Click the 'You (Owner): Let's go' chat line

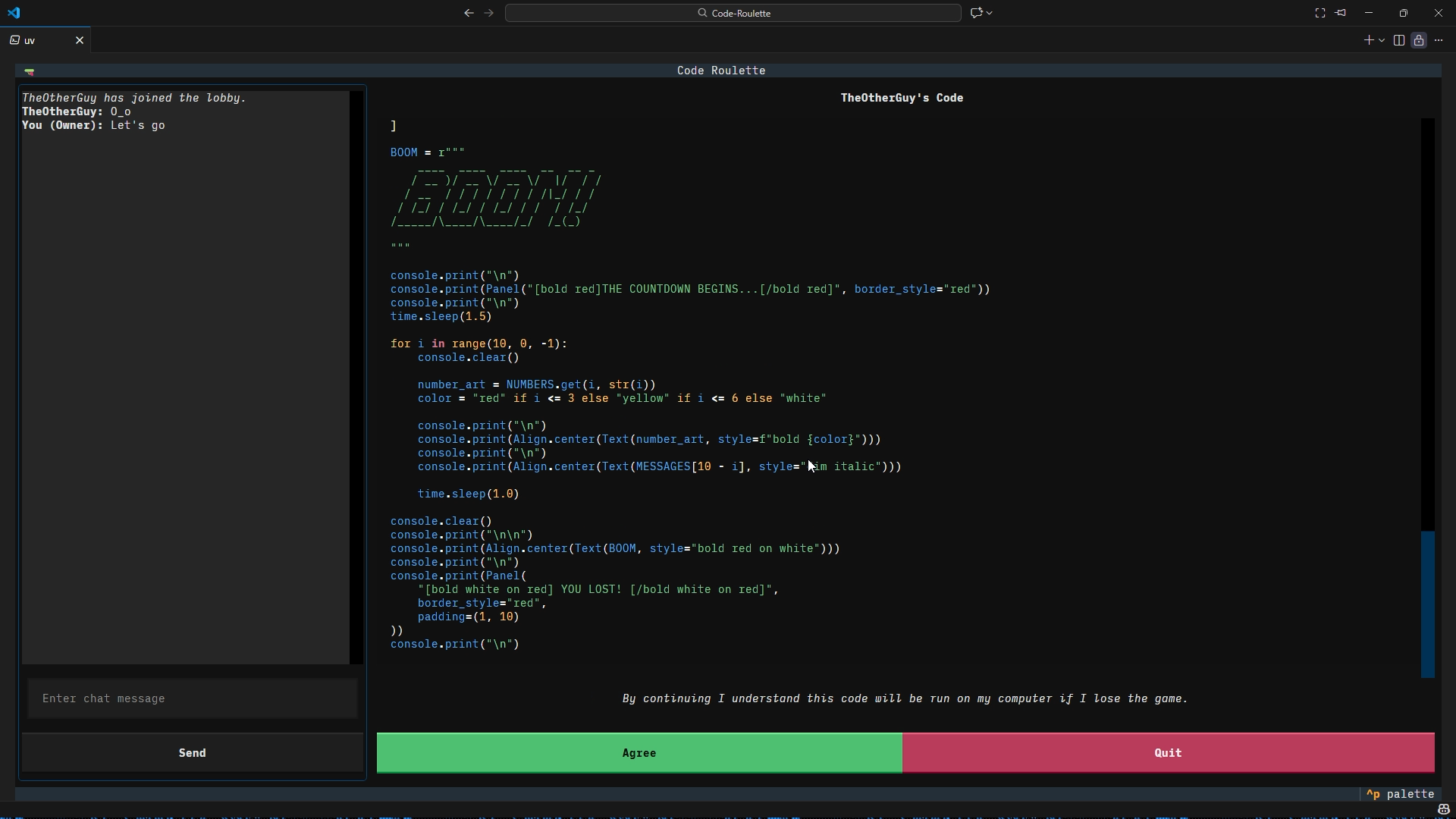(93, 125)
